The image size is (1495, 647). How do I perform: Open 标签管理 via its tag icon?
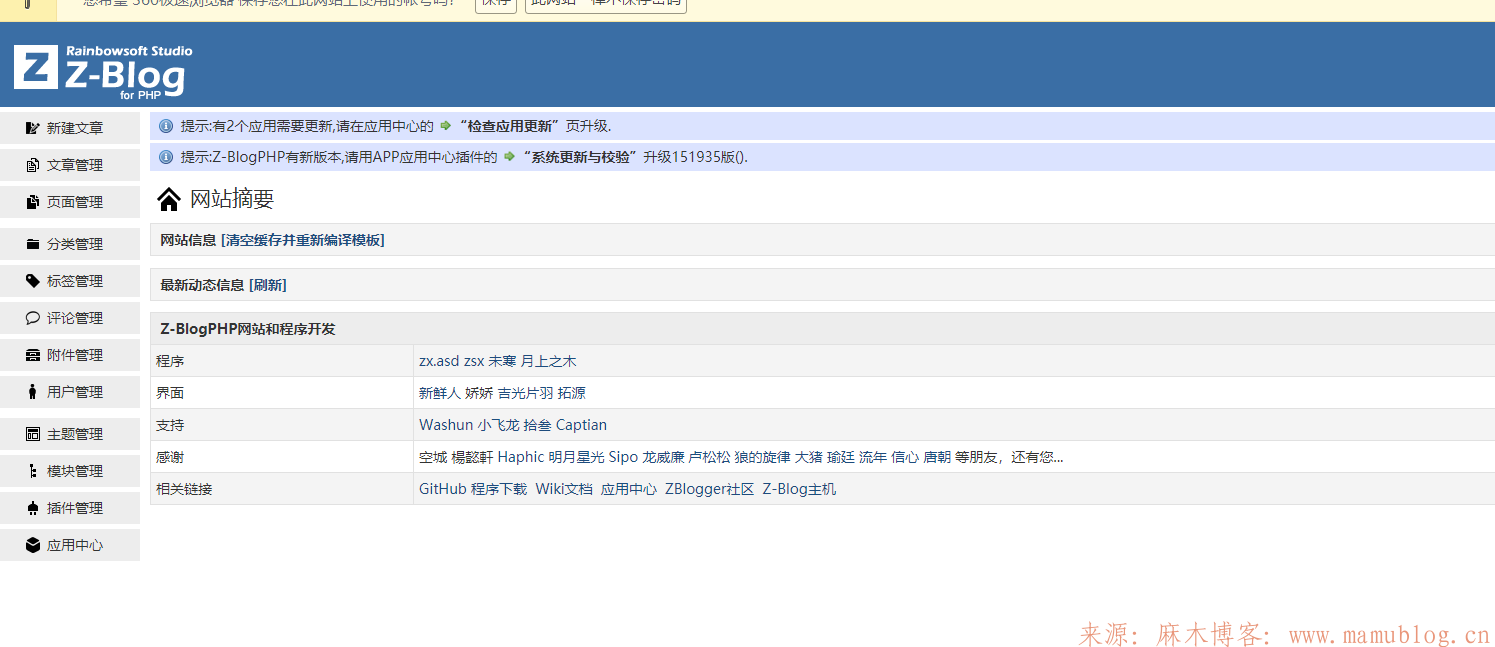click(35, 280)
